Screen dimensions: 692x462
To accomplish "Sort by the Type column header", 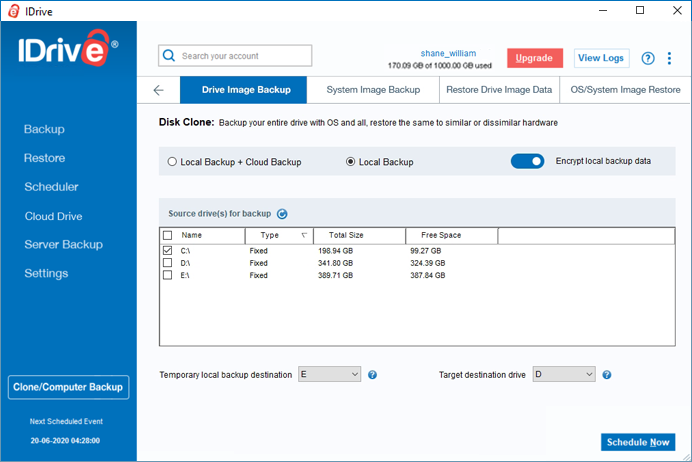I will [x=279, y=235].
